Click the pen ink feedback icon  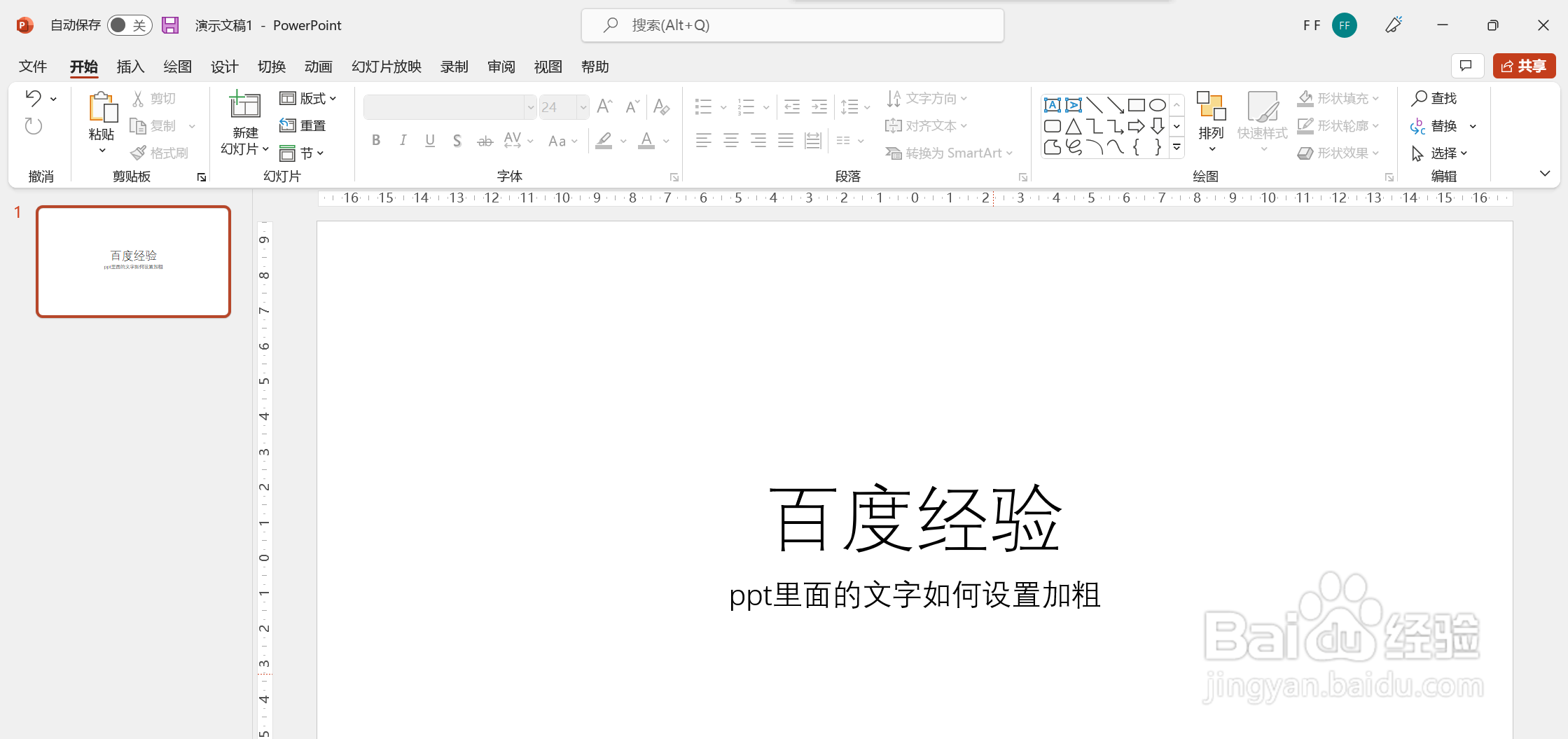click(x=1394, y=25)
